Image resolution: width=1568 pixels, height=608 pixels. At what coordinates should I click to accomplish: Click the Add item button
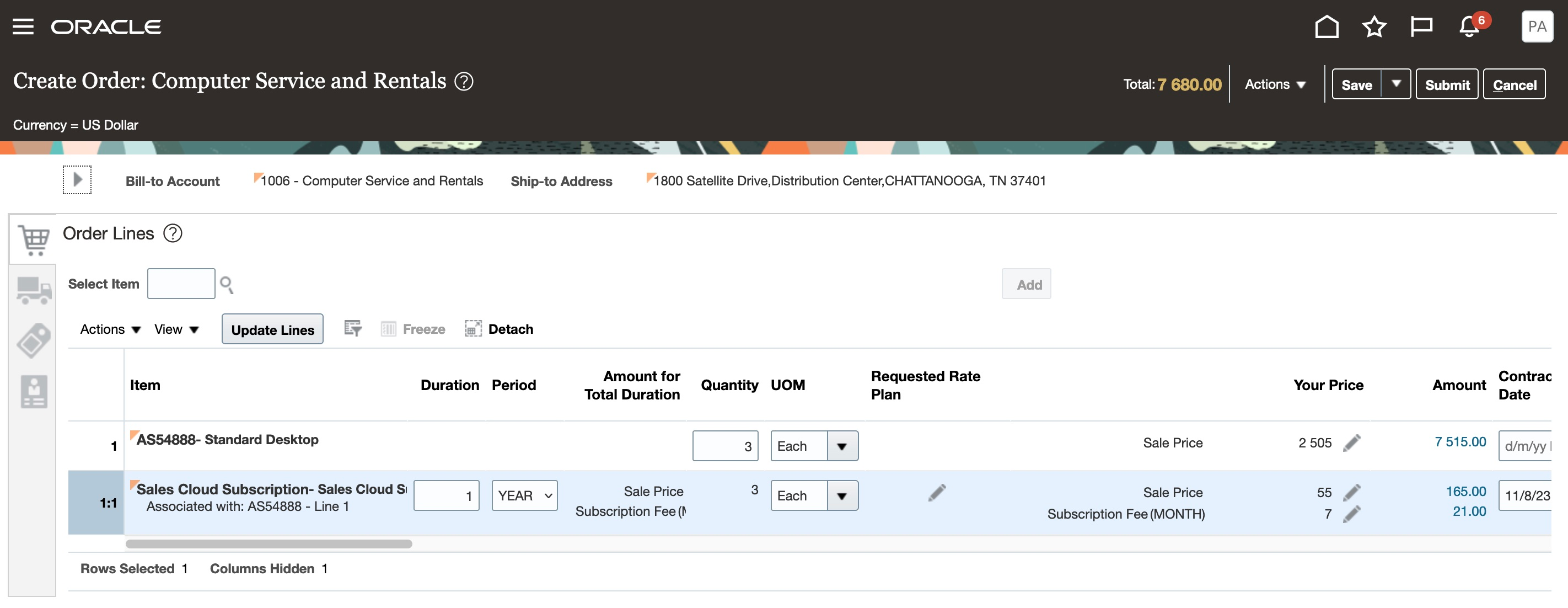click(x=1026, y=285)
